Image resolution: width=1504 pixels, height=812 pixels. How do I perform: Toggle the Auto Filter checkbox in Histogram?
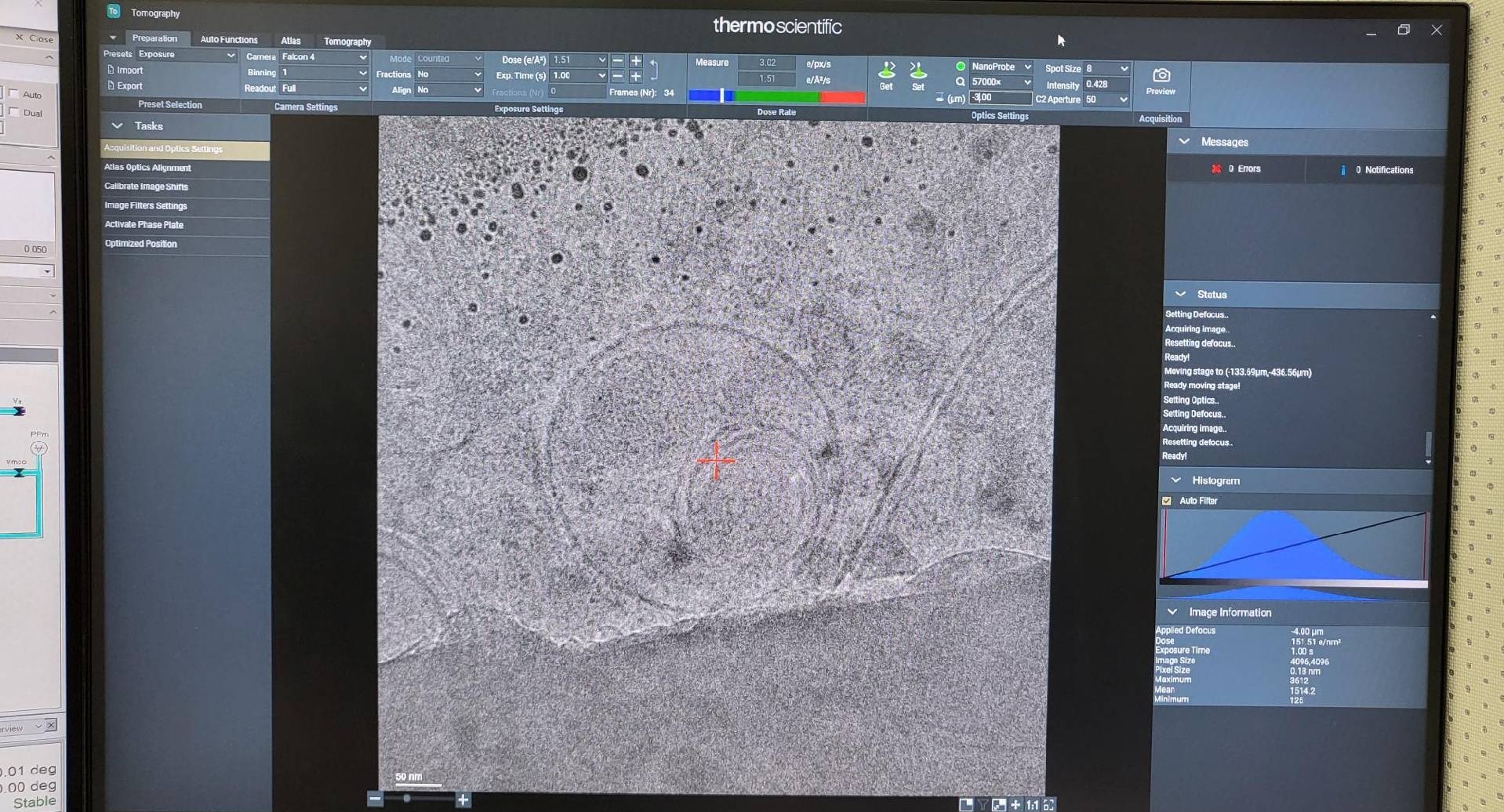tap(1167, 501)
